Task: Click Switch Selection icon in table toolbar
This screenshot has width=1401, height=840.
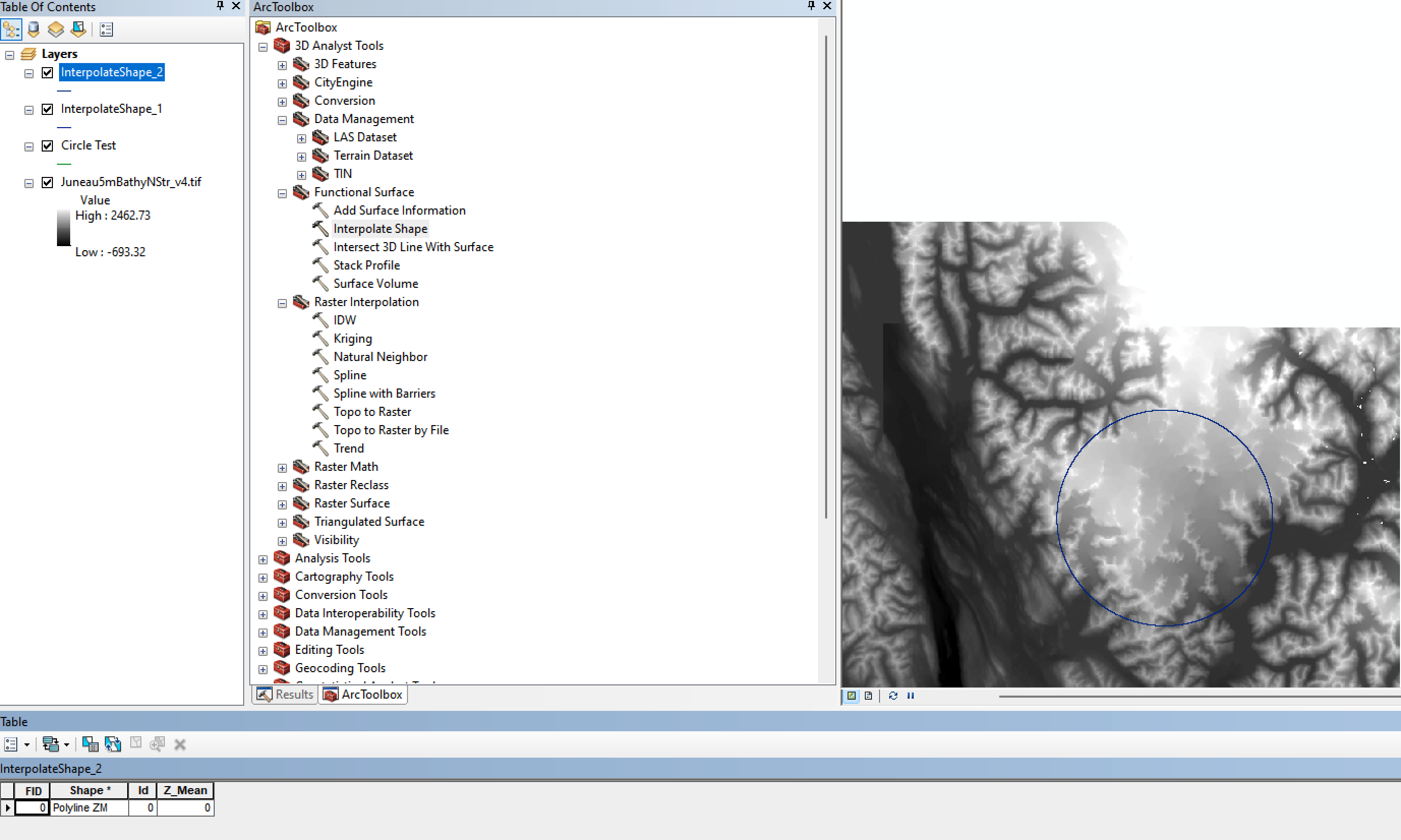Action: click(x=113, y=744)
